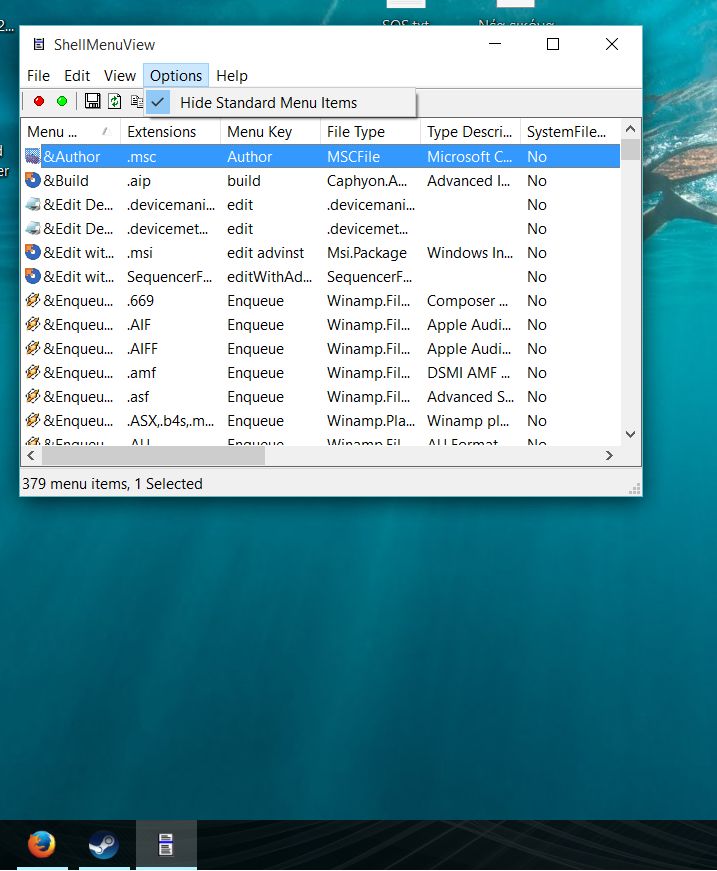Click the 'editWithAd...' menu key cell

point(269,277)
